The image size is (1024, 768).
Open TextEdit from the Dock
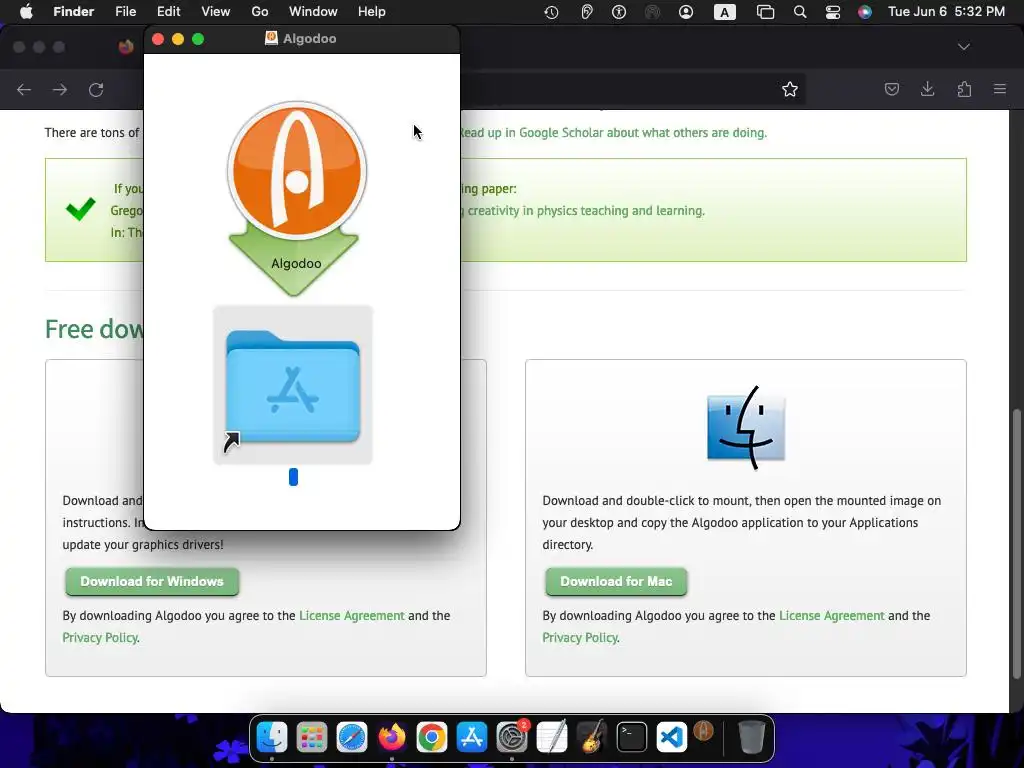coord(552,737)
